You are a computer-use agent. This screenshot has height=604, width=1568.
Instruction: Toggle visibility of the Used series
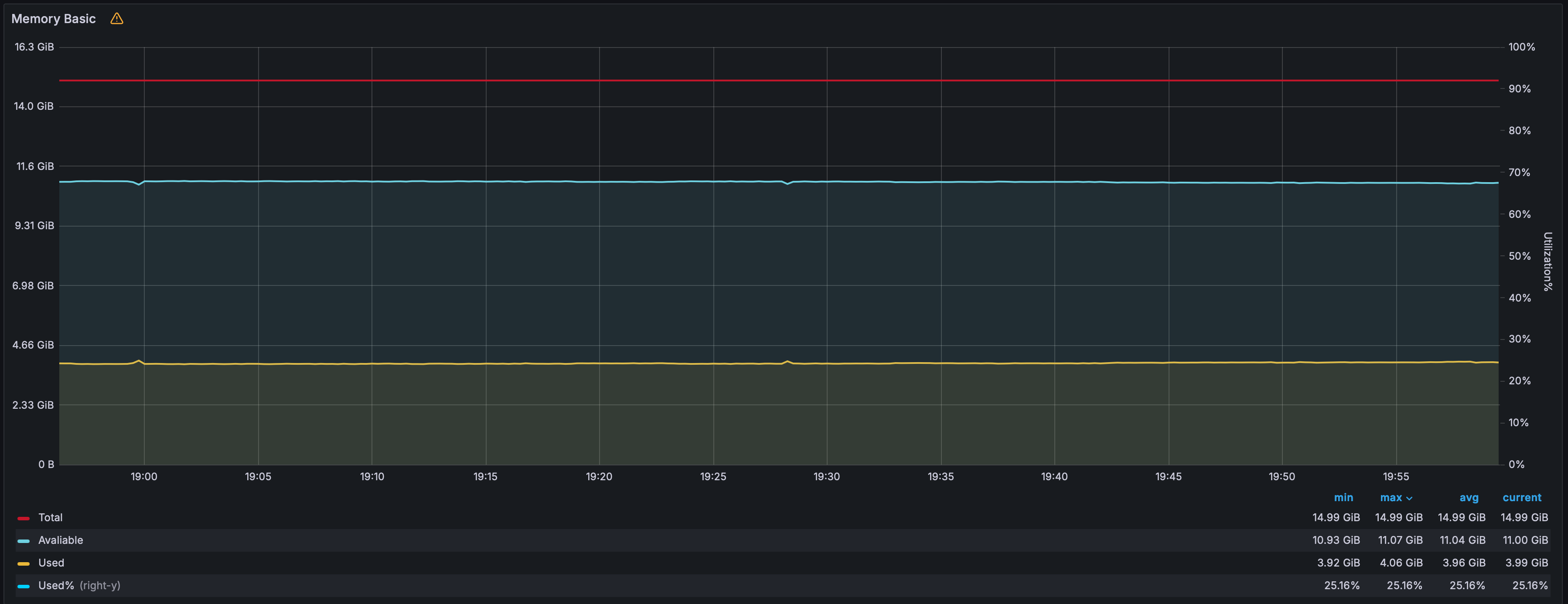(x=51, y=563)
